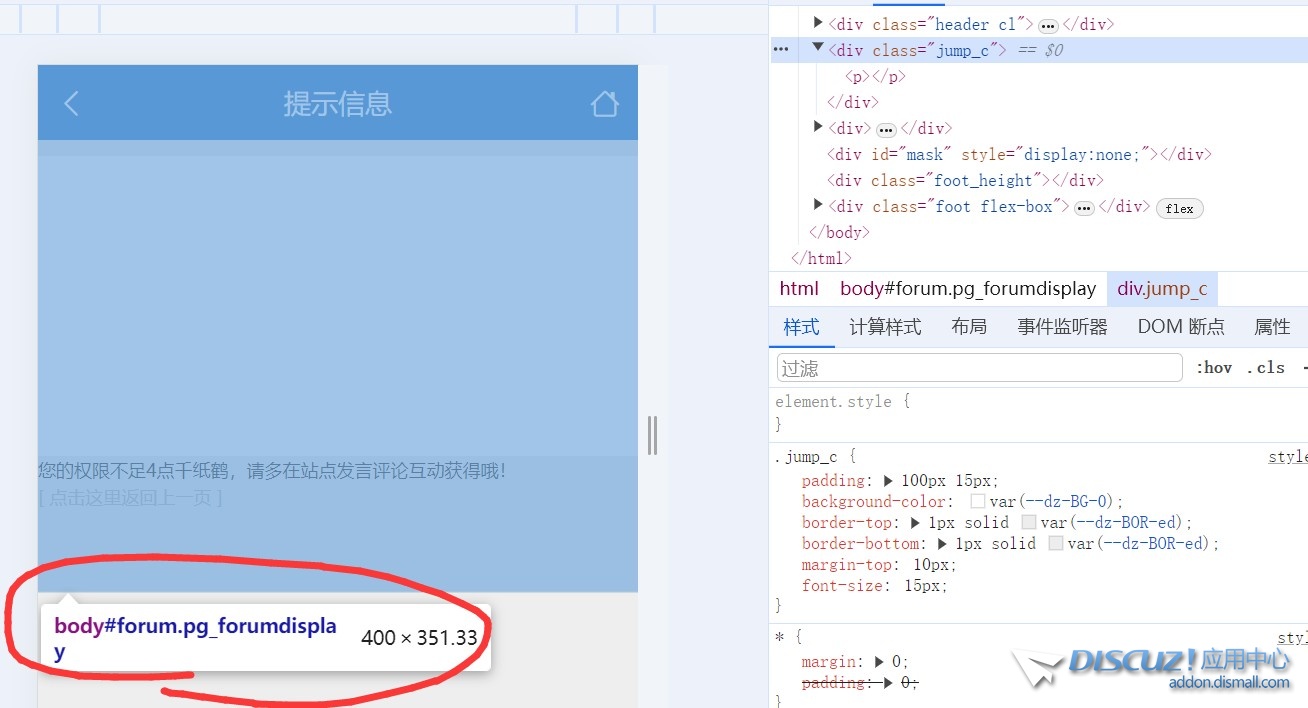
Task: Open the 事件监听器 tab
Action: tap(1063, 327)
